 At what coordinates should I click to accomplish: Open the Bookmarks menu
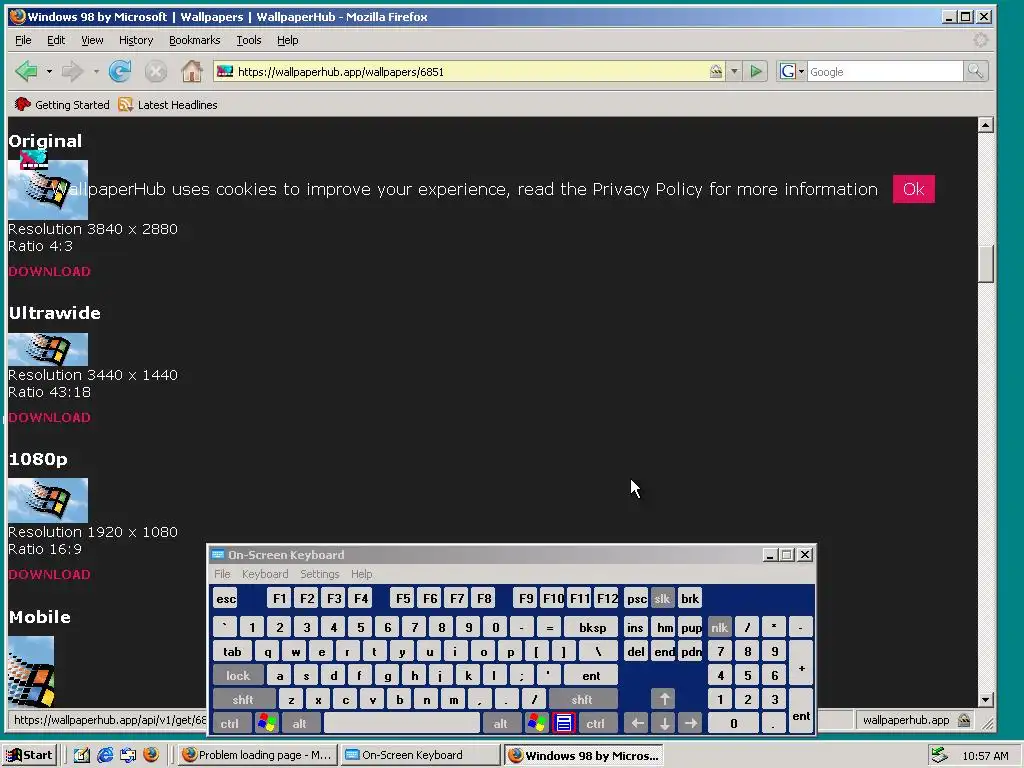click(x=195, y=40)
